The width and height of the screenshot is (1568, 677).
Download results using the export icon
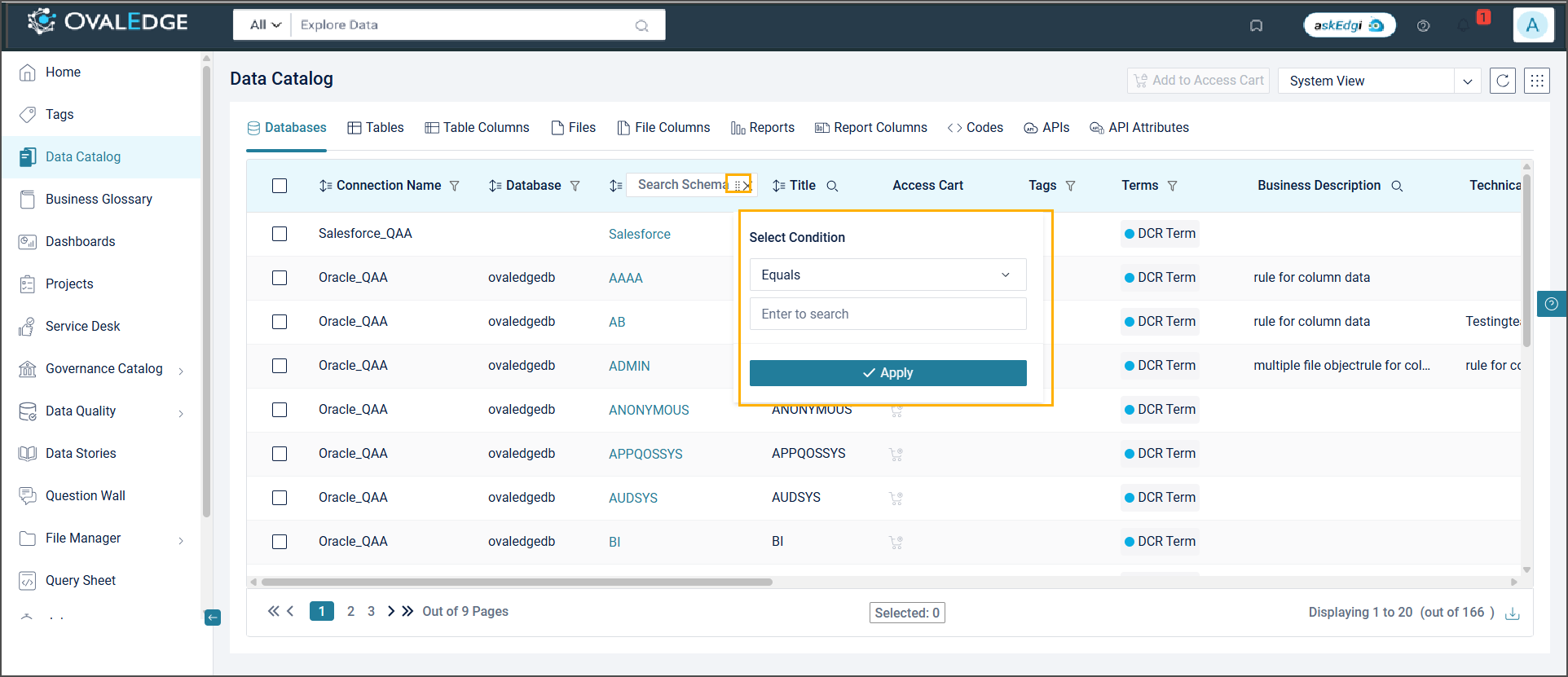[x=1512, y=613]
